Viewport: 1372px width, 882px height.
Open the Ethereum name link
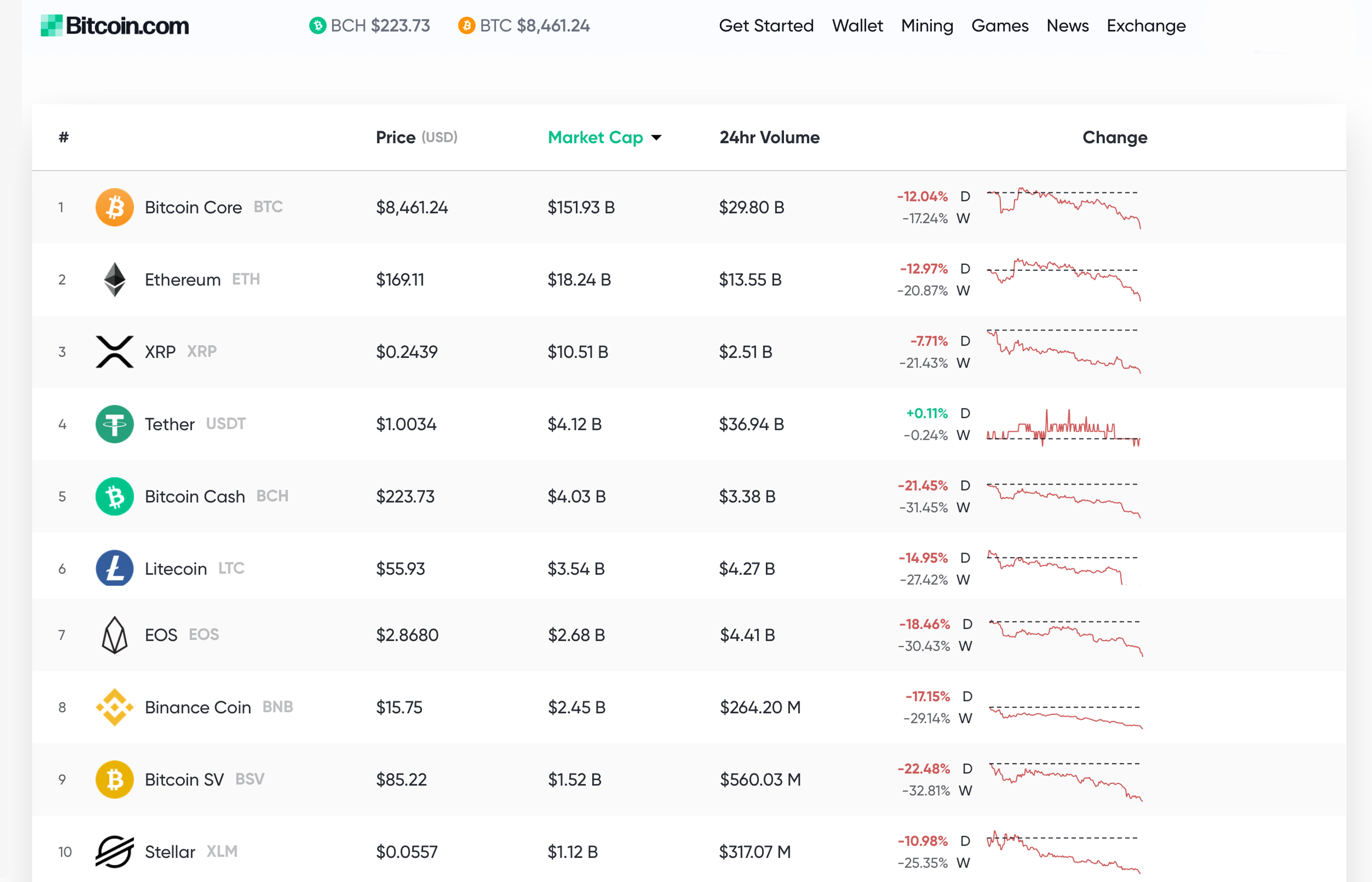click(183, 279)
